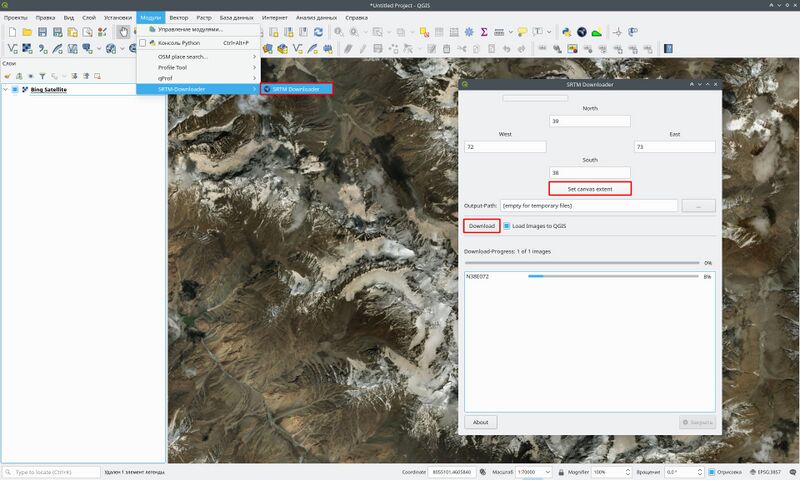The height and width of the screenshot is (480, 800).
Task: Click the North coordinate input field
Action: (x=590, y=121)
